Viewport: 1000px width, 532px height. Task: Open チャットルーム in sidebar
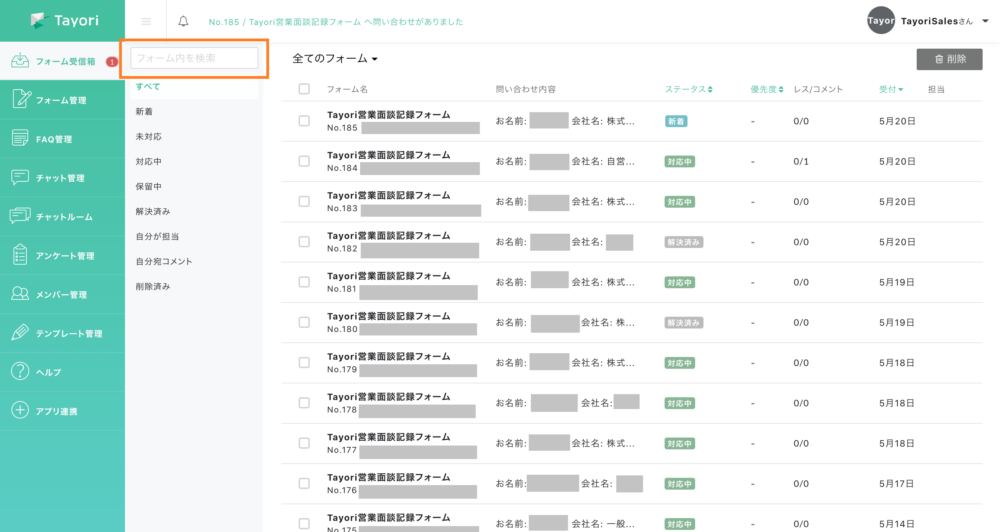pos(62,216)
